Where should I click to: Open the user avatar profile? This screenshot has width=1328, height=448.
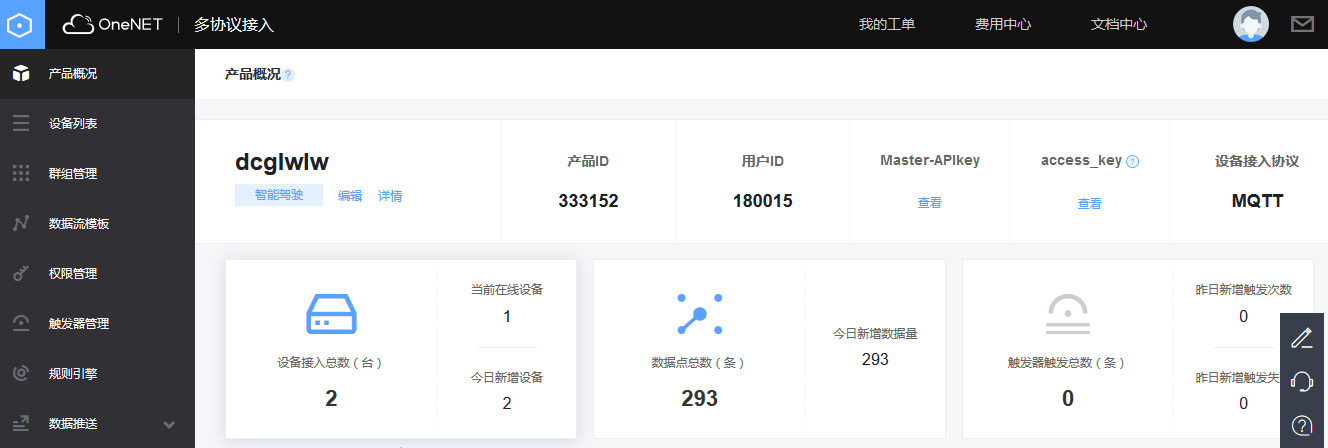click(x=1251, y=24)
